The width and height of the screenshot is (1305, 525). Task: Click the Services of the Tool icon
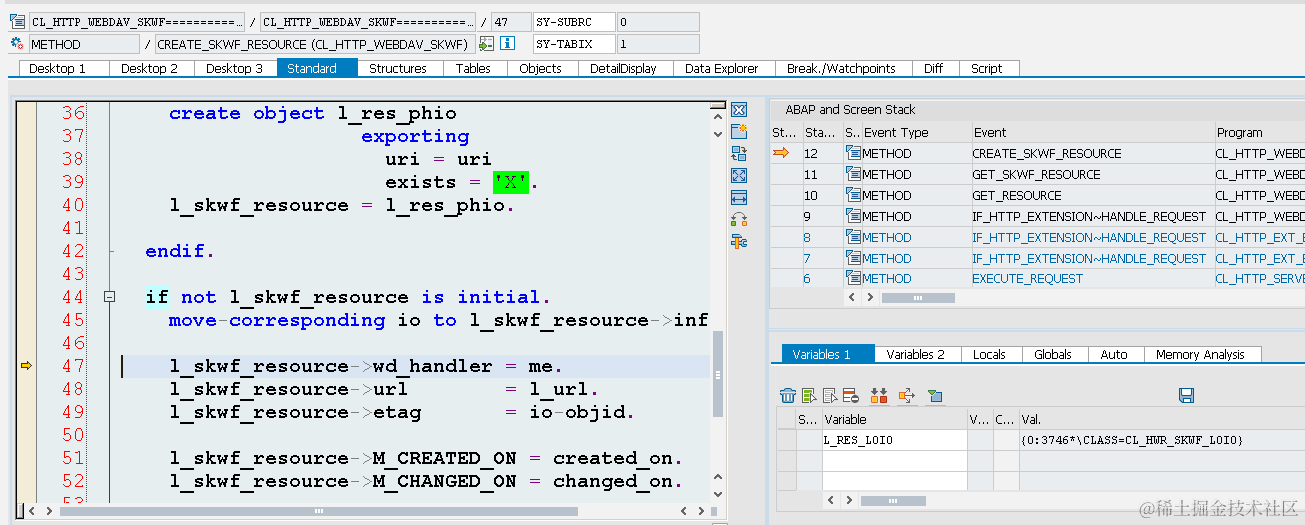point(739,242)
